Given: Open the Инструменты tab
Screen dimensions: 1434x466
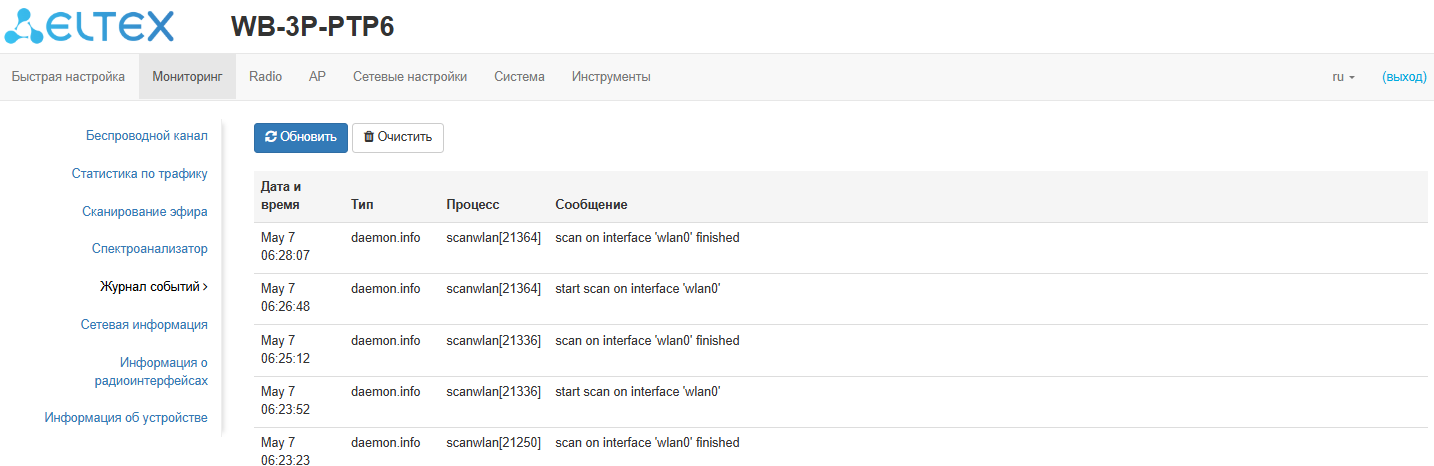Looking at the screenshot, I should [x=611, y=77].
